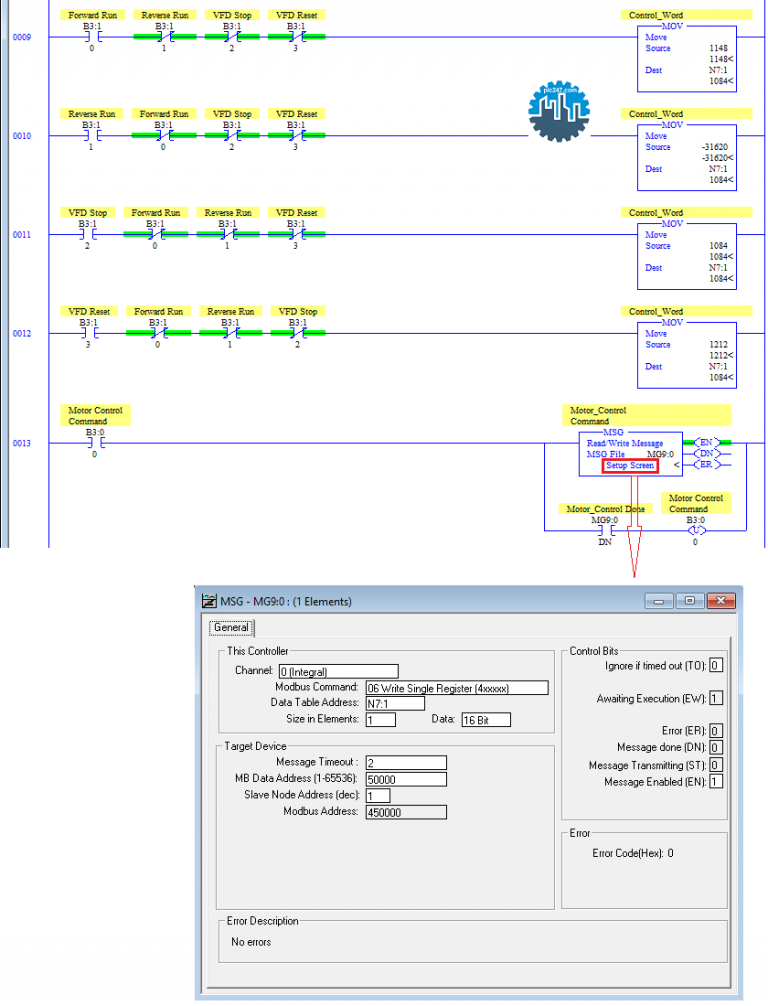Click the MSG block EN output
The width and height of the screenshot is (768, 1006).
[706, 443]
